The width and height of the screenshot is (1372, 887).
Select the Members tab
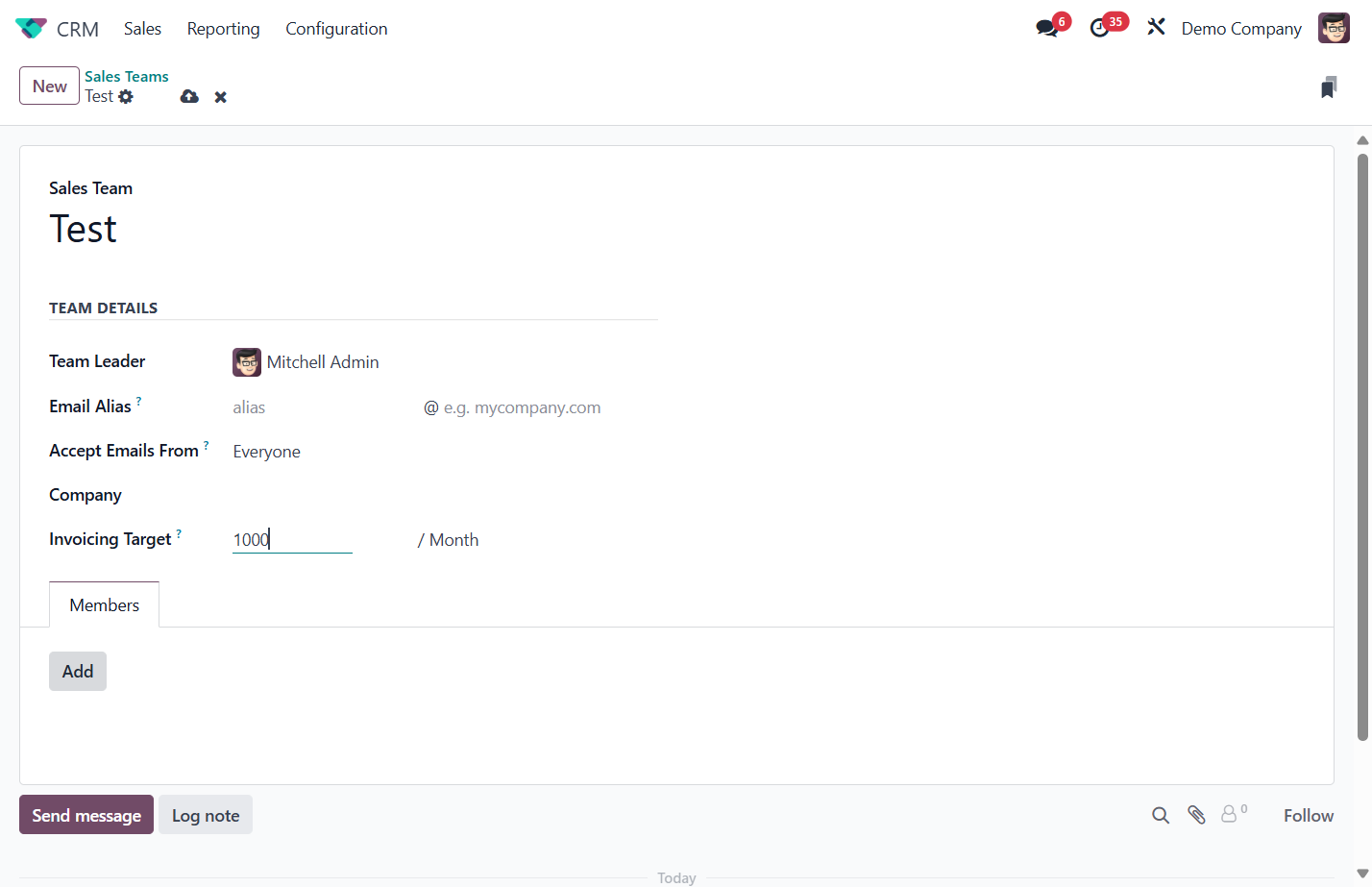coord(105,604)
